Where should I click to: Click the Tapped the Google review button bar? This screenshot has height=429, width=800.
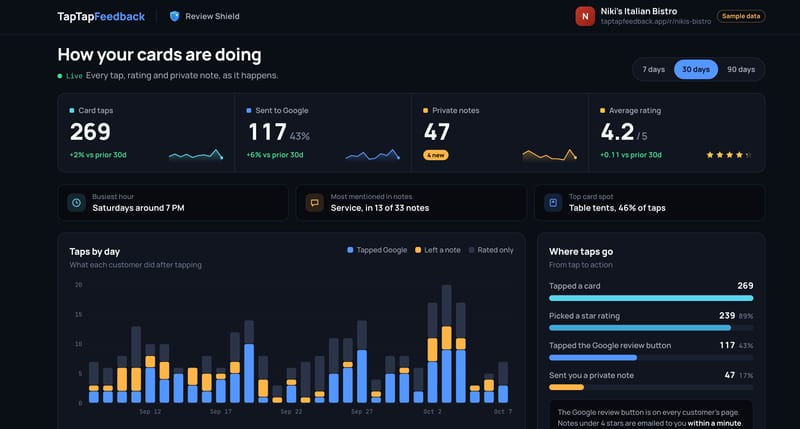tap(651, 358)
